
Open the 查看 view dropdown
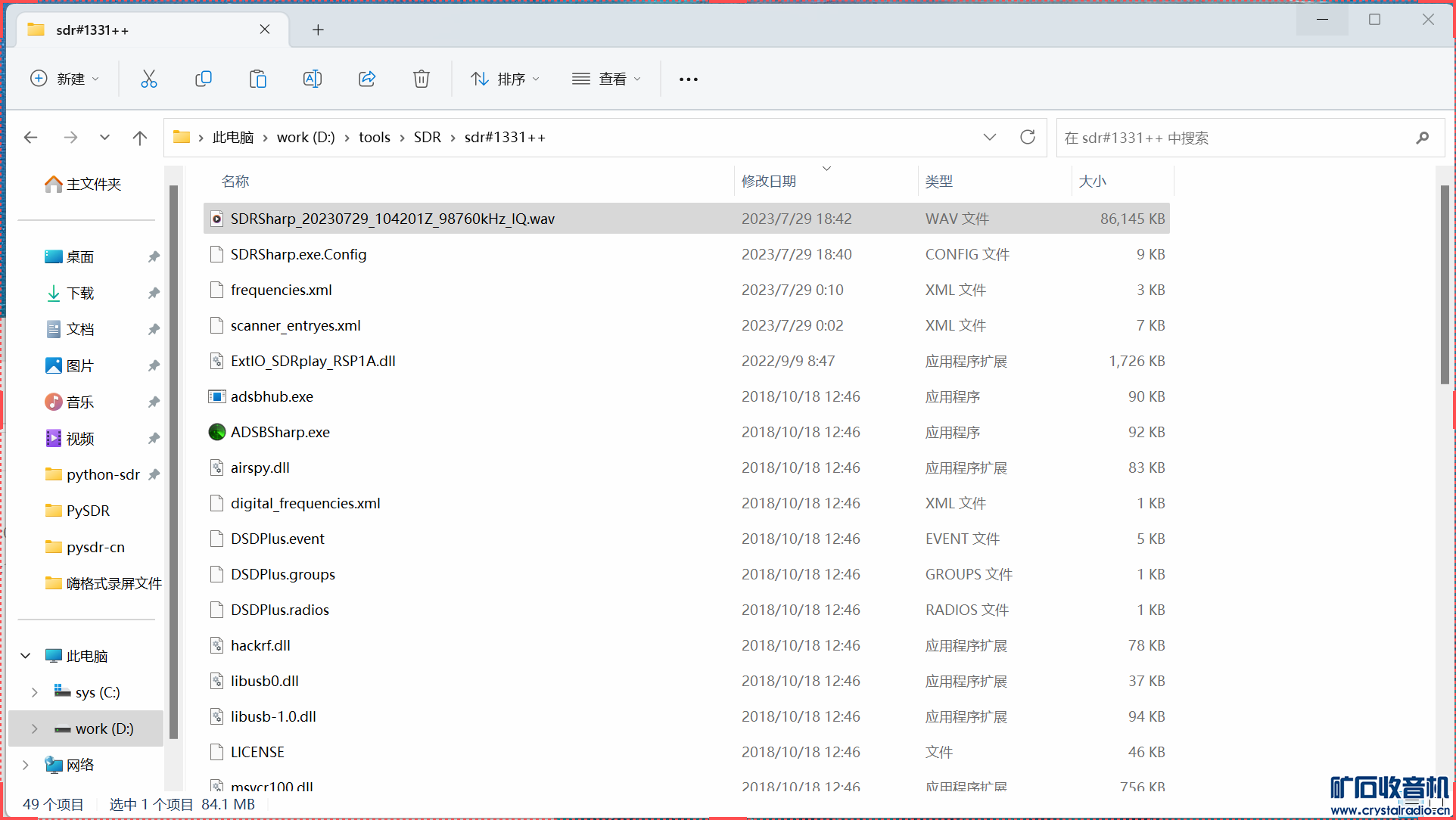[606, 79]
